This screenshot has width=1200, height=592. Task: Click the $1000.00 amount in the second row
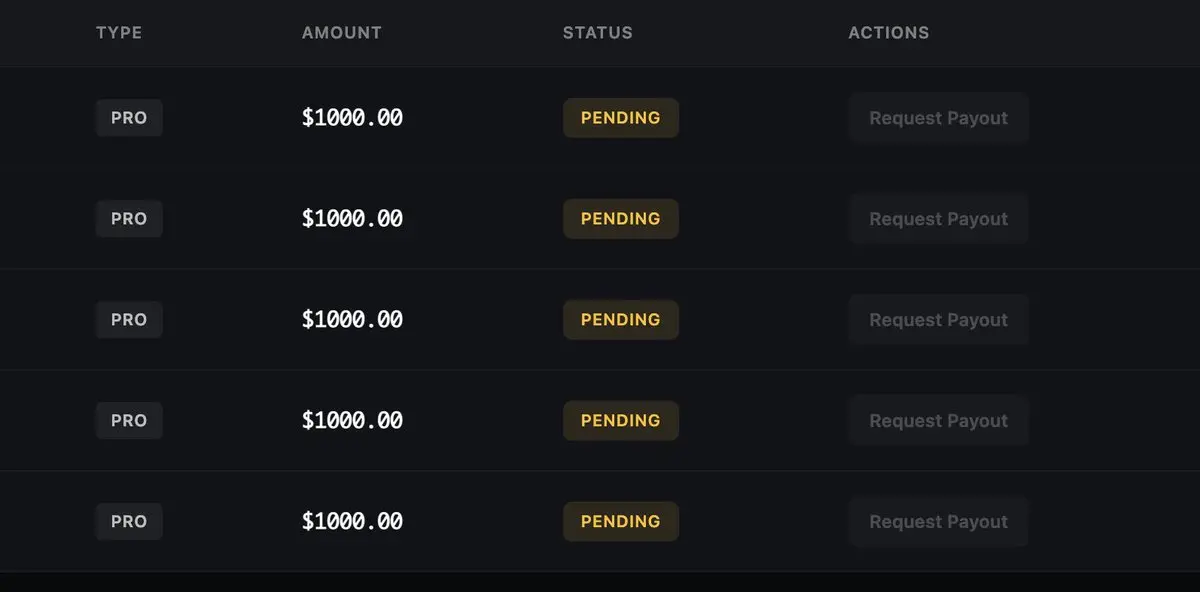[x=352, y=219]
